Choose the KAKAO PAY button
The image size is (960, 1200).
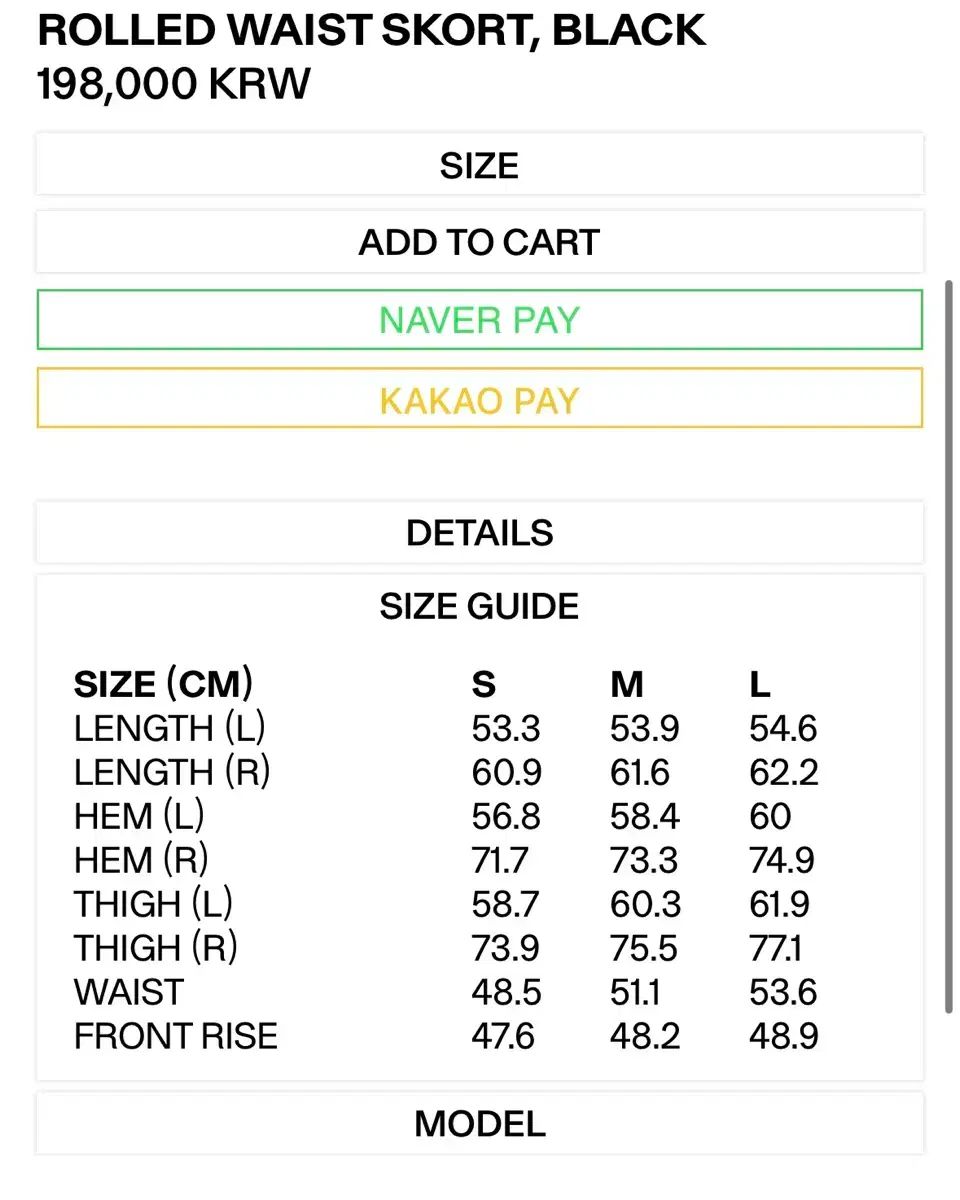point(479,399)
